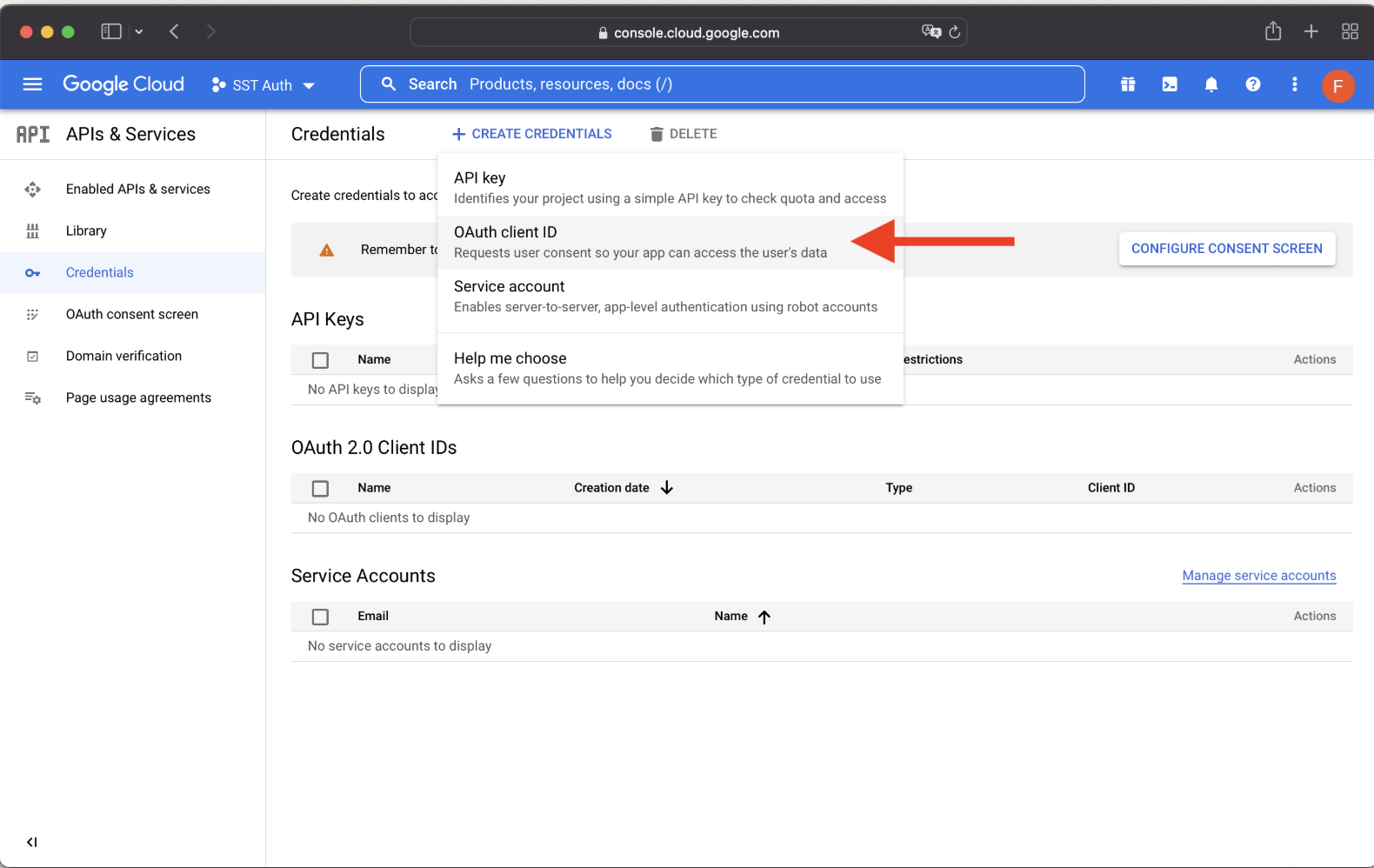Toggle the API Keys select-all checkbox
The width and height of the screenshot is (1374, 868).
point(320,360)
